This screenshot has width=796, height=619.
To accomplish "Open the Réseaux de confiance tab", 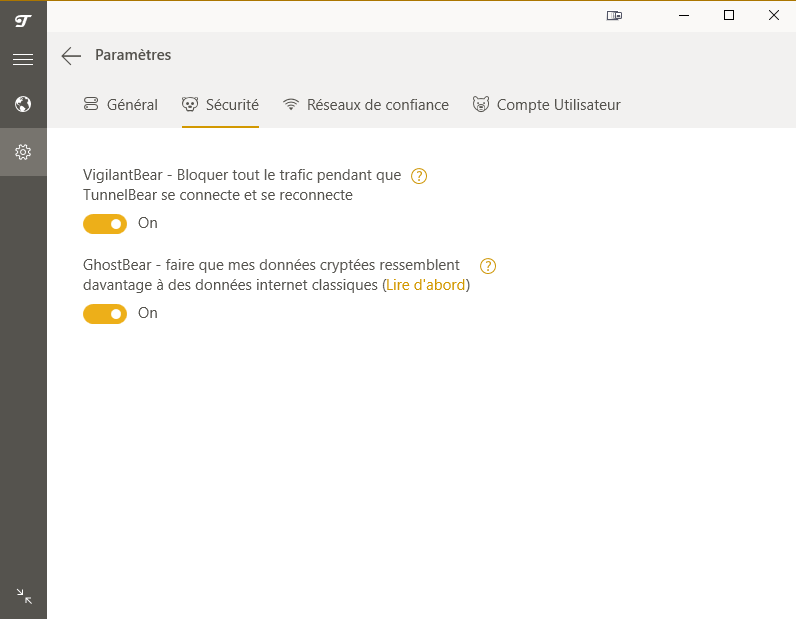I will 366,105.
